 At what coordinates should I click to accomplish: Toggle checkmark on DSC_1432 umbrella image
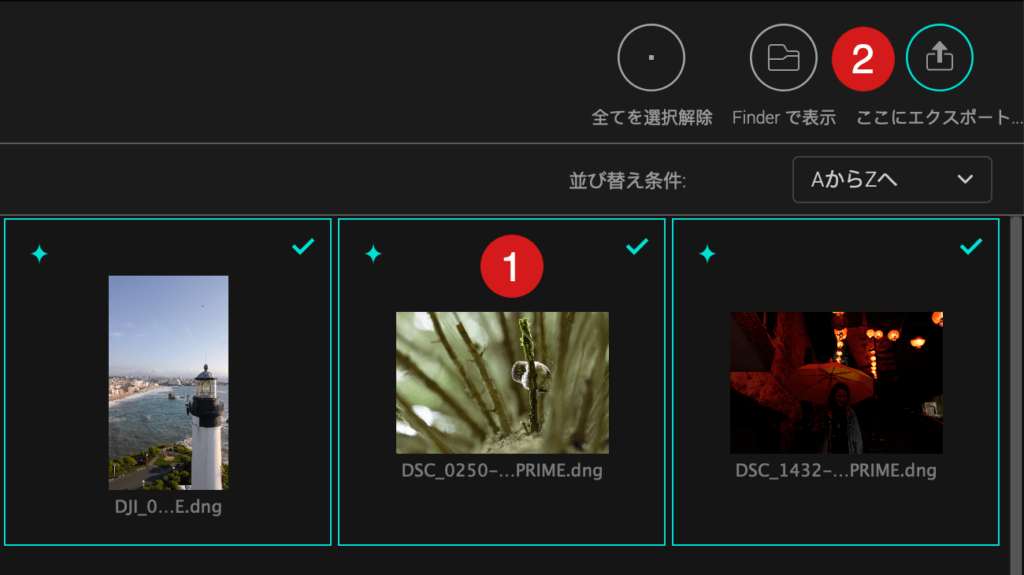coord(971,246)
